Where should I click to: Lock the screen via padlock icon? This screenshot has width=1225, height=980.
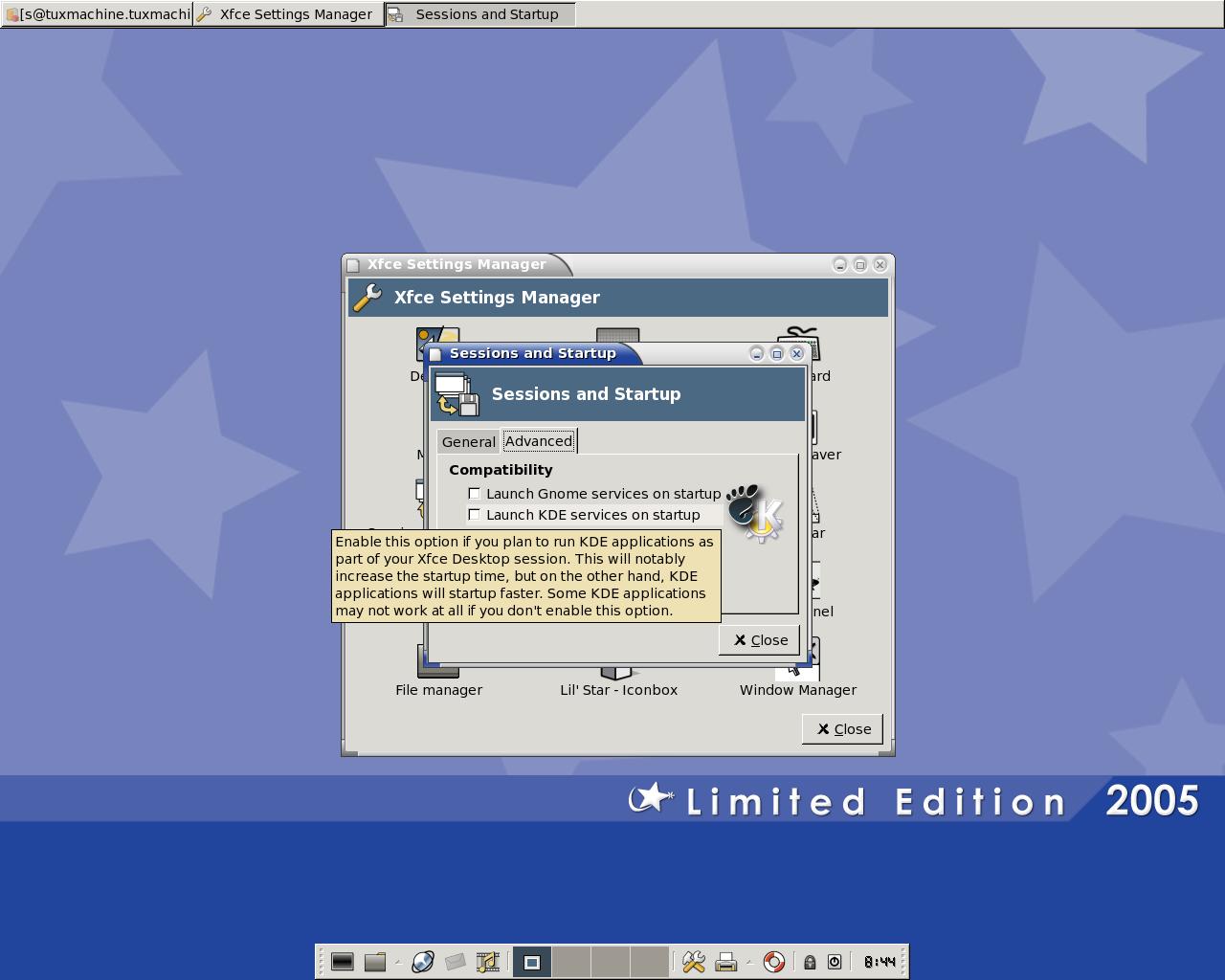pyautogui.click(x=810, y=962)
